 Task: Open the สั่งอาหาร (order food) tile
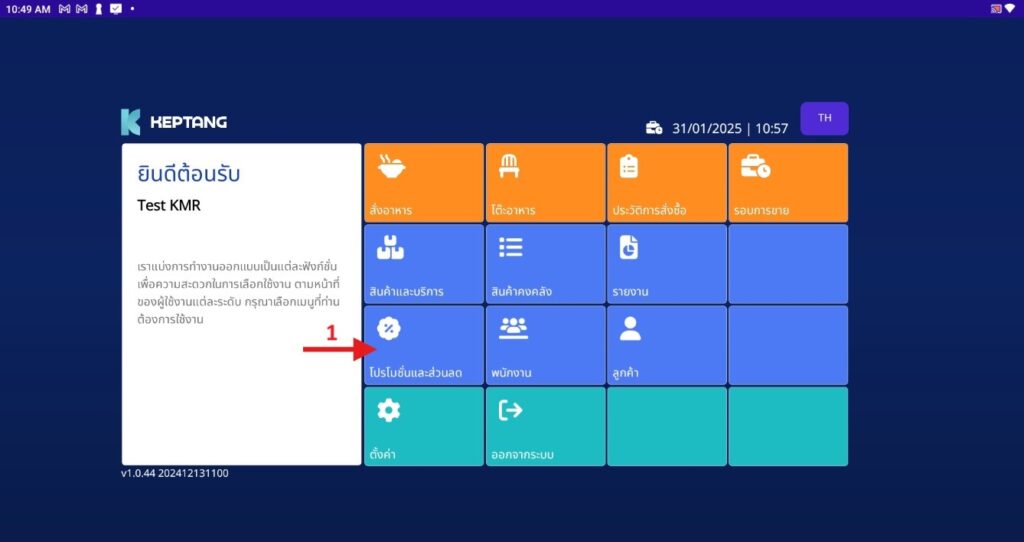point(423,183)
